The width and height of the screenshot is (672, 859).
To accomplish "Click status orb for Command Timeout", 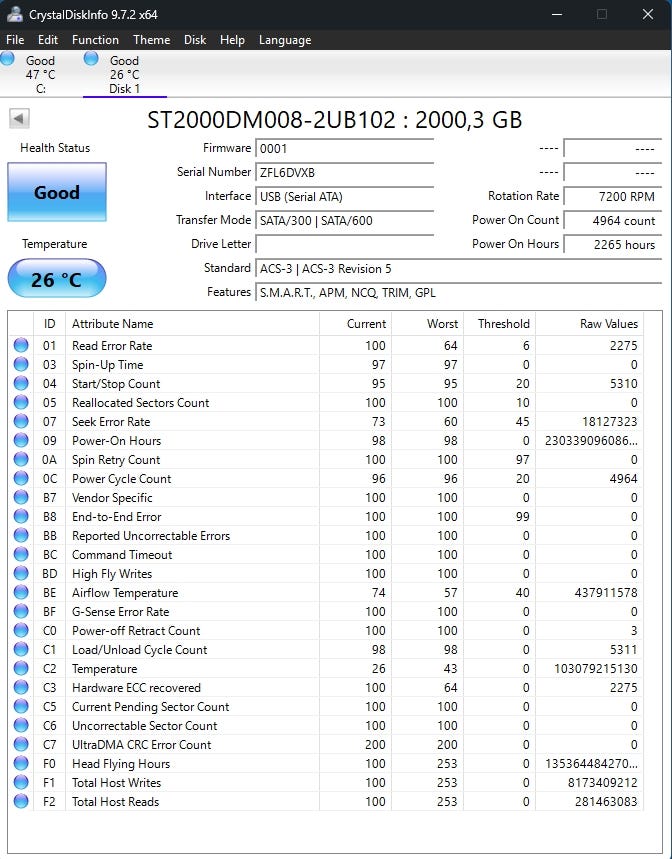I will point(21,554).
